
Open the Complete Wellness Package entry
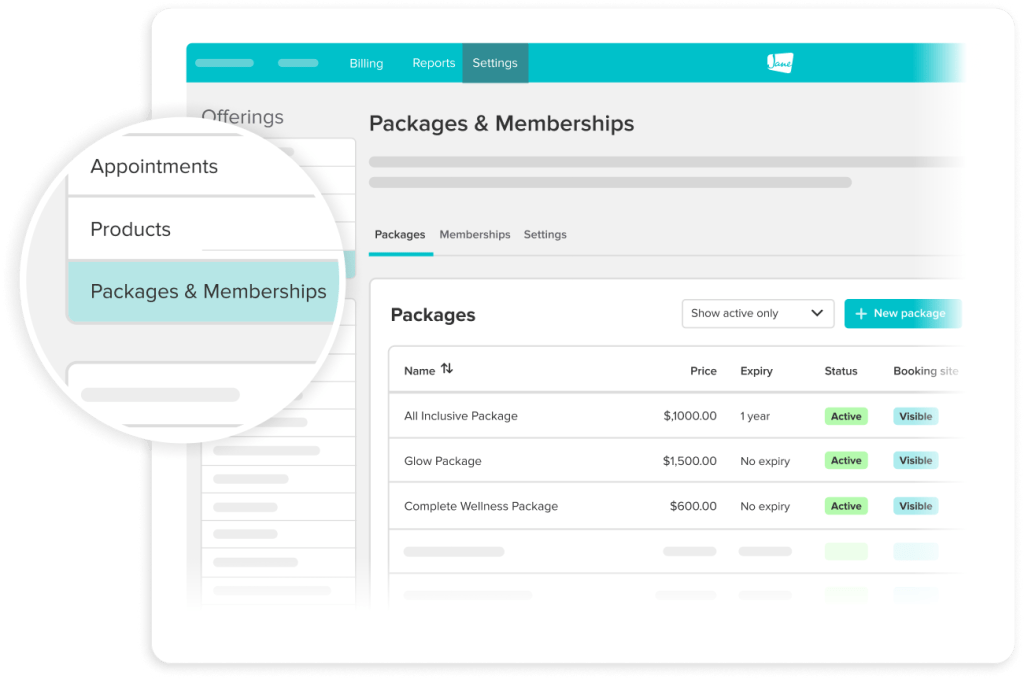point(481,506)
